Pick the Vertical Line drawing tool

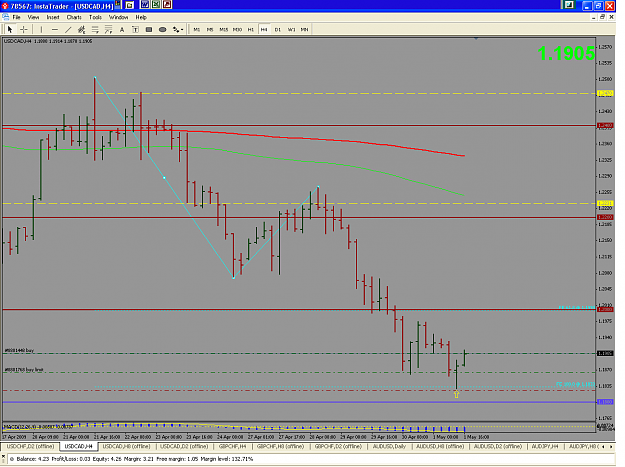(41, 29)
